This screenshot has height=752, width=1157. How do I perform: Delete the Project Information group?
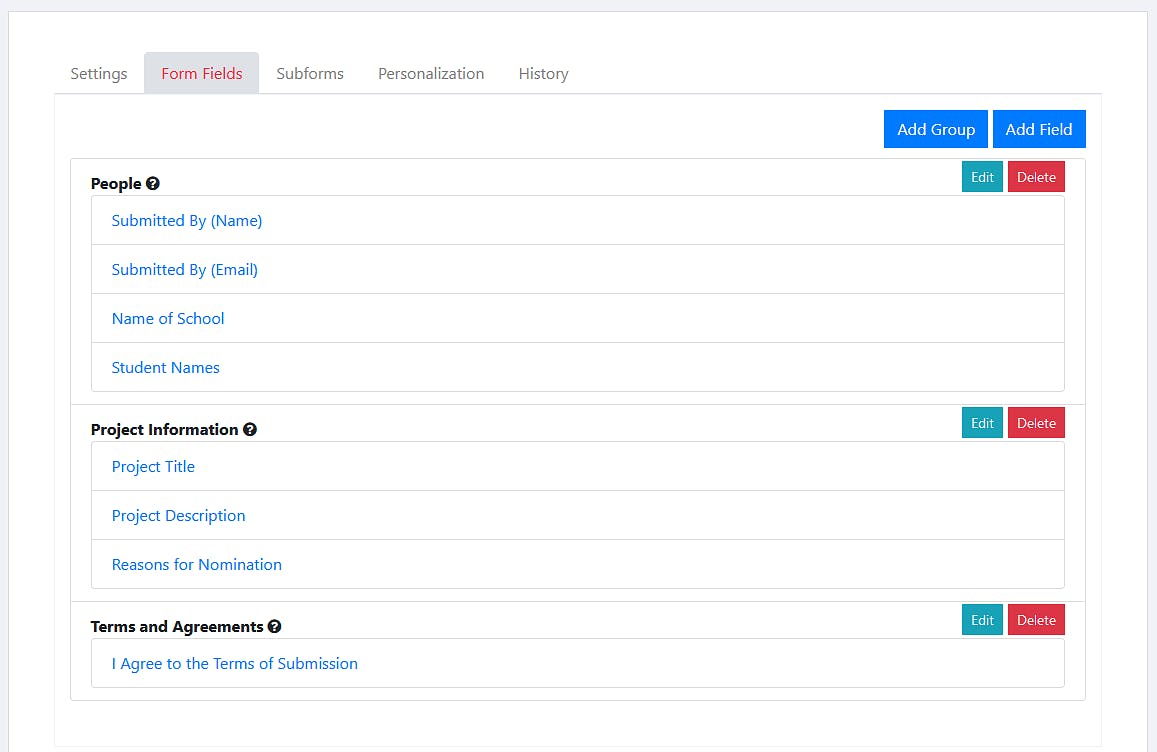click(x=1036, y=423)
